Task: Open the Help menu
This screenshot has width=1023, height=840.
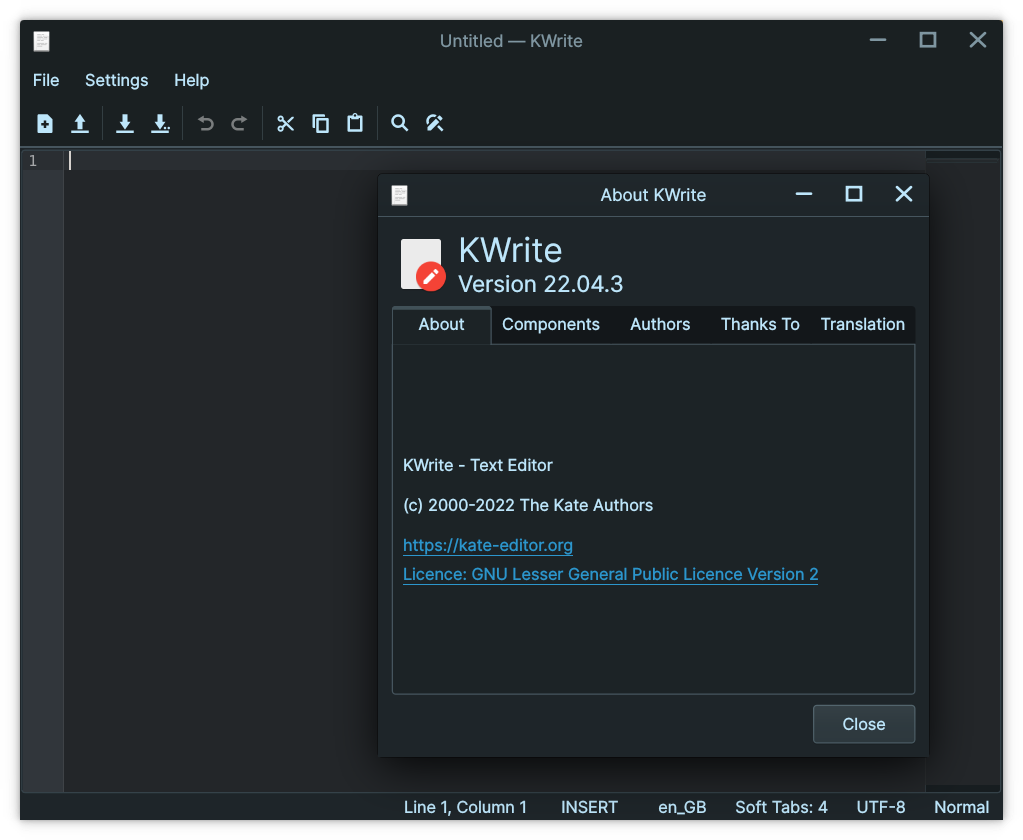Action: tap(192, 80)
